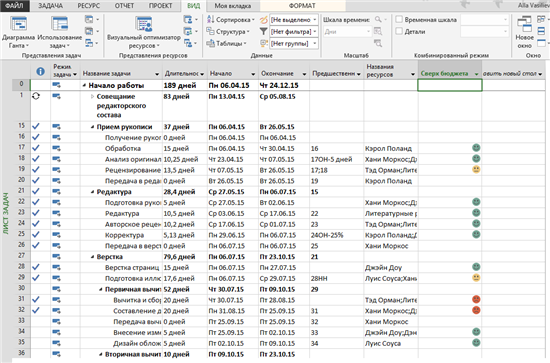Open the Не выделено highlight dropdown
550x363 pixels.
(x=315, y=20)
